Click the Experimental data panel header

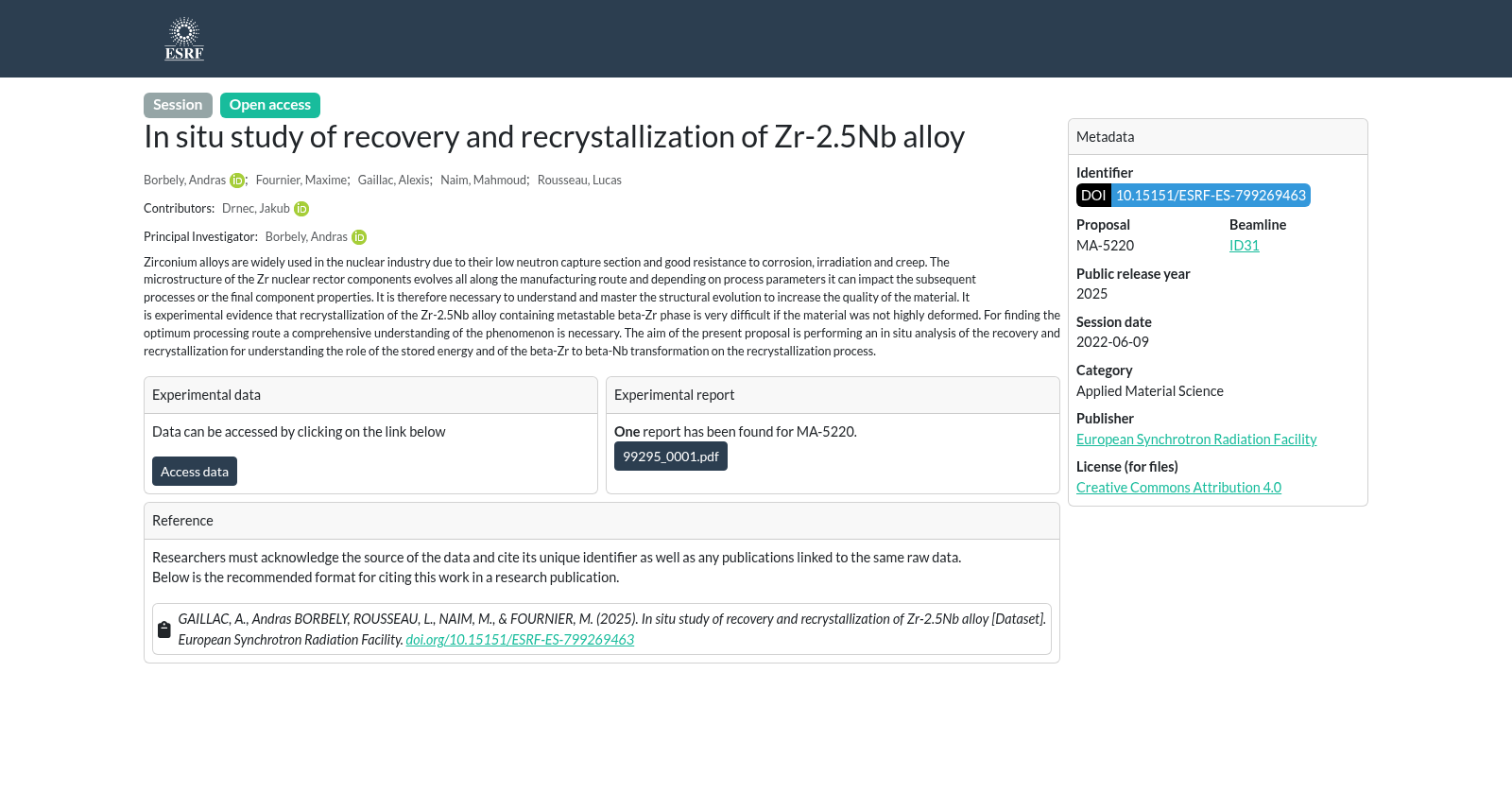tap(370, 395)
